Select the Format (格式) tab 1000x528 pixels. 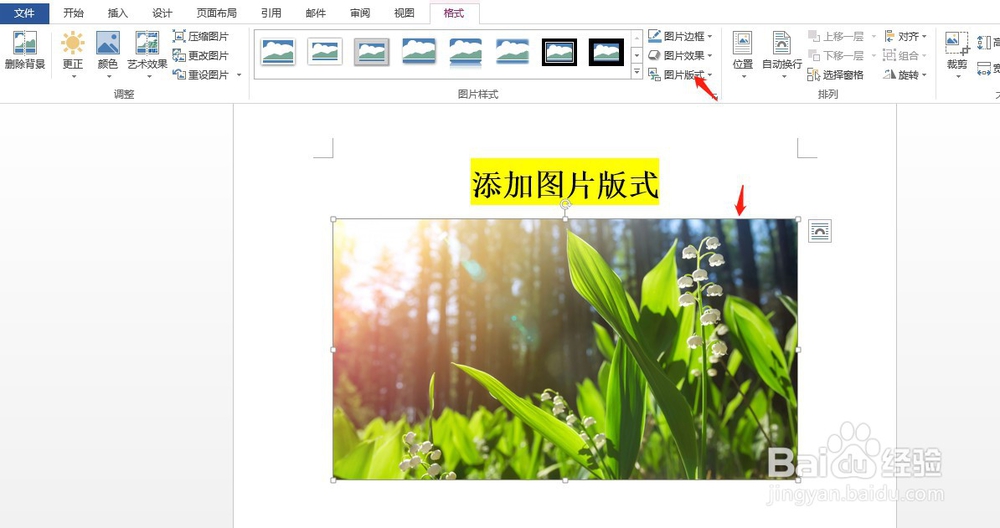(x=454, y=13)
